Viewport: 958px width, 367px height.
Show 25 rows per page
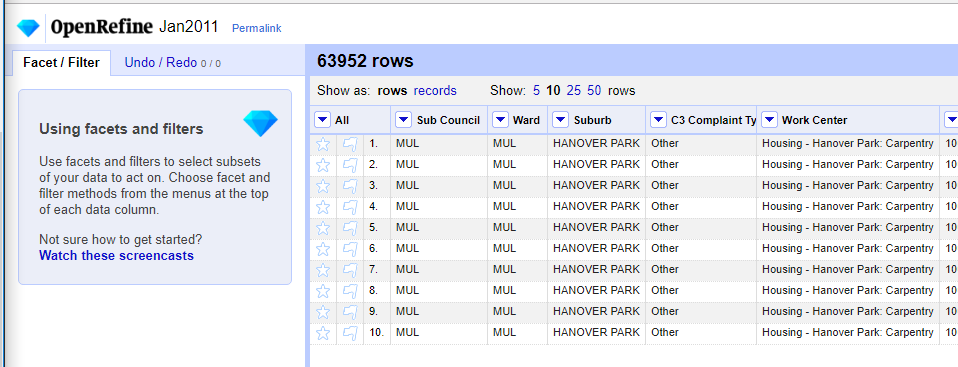pos(574,91)
